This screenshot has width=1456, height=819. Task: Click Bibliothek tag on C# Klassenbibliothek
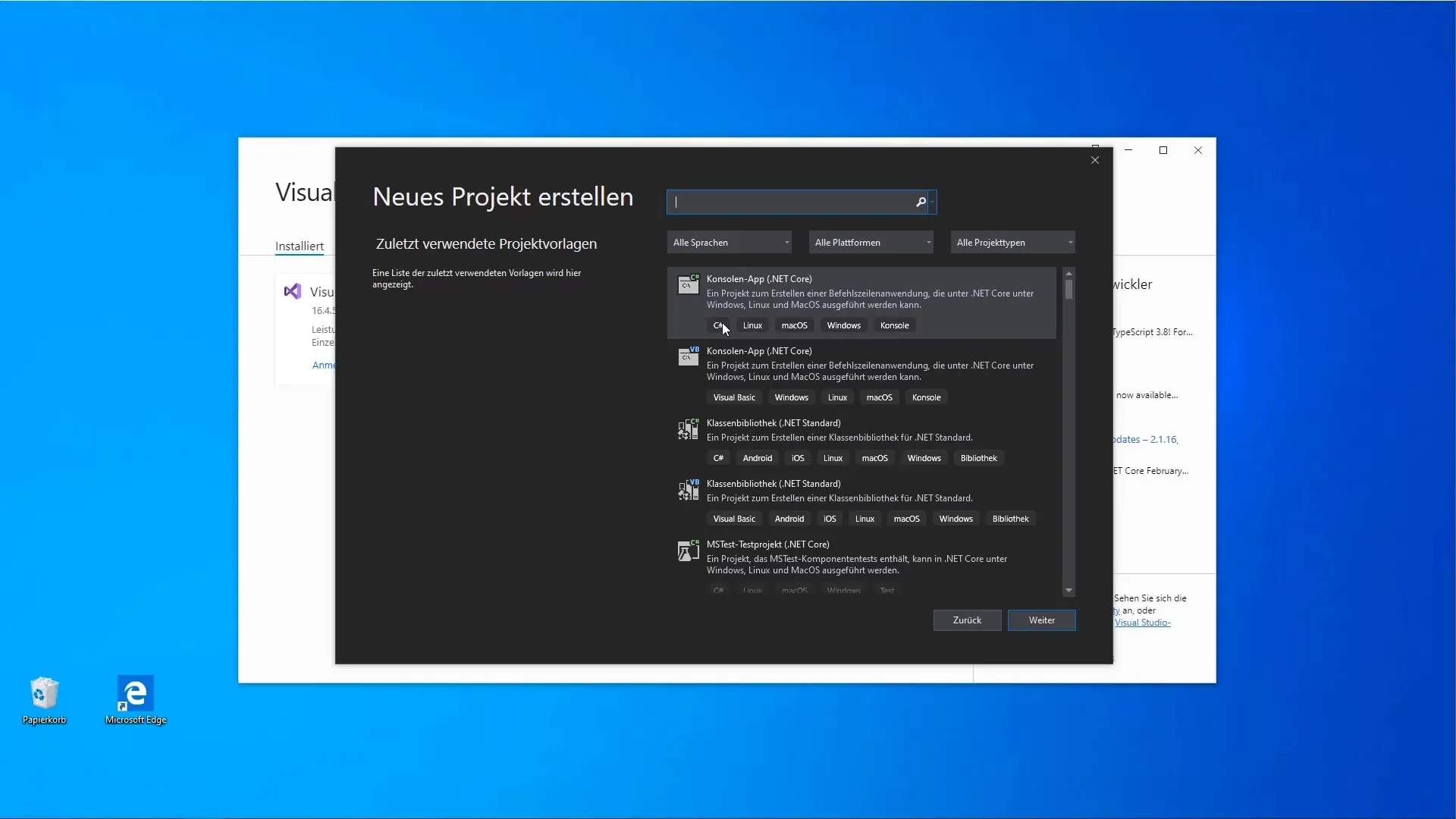click(978, 458)
